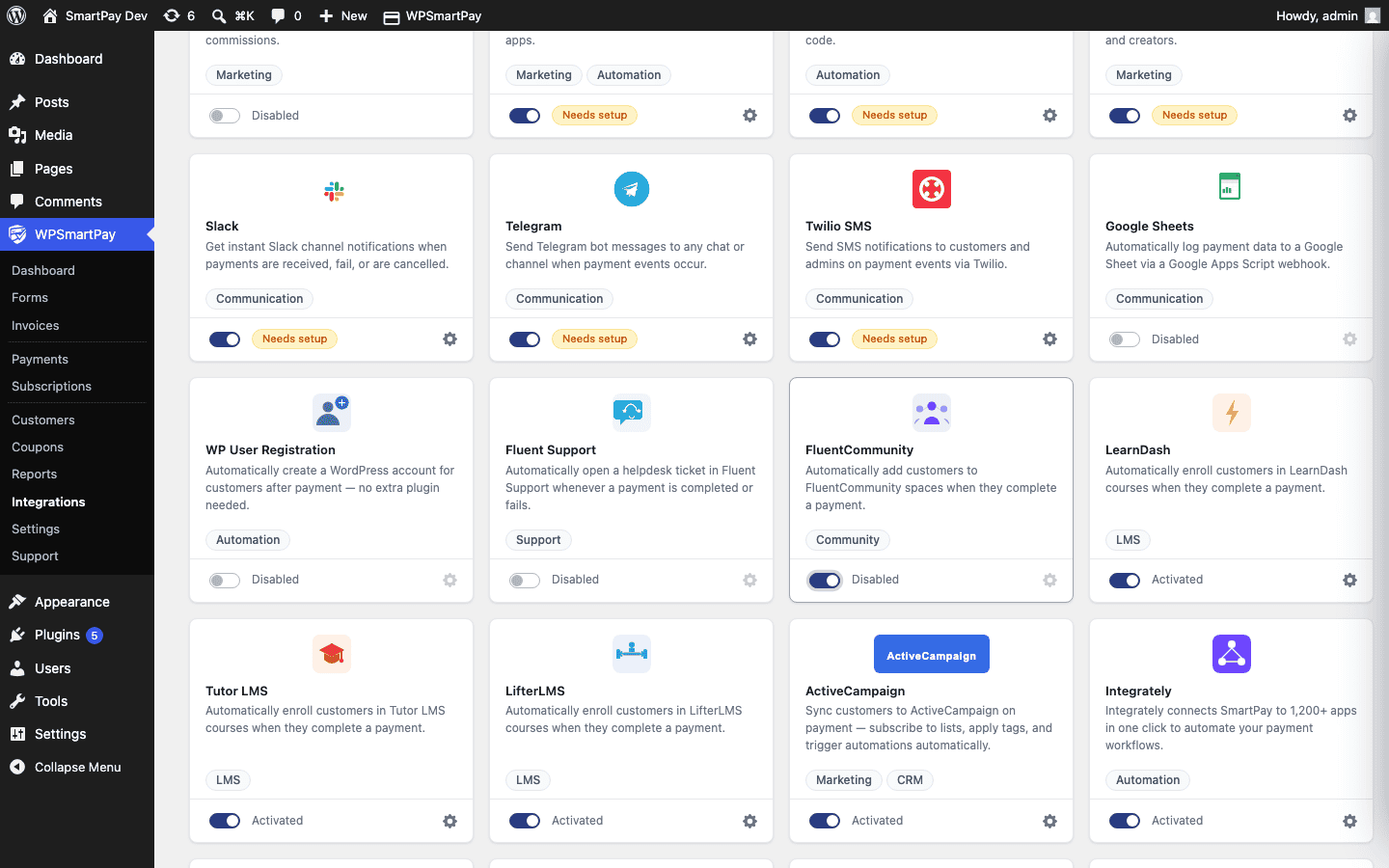Viewport: 1389px width, 868px height.
Task: Click the Fluent Support logo icon
Action: point(632,412)
